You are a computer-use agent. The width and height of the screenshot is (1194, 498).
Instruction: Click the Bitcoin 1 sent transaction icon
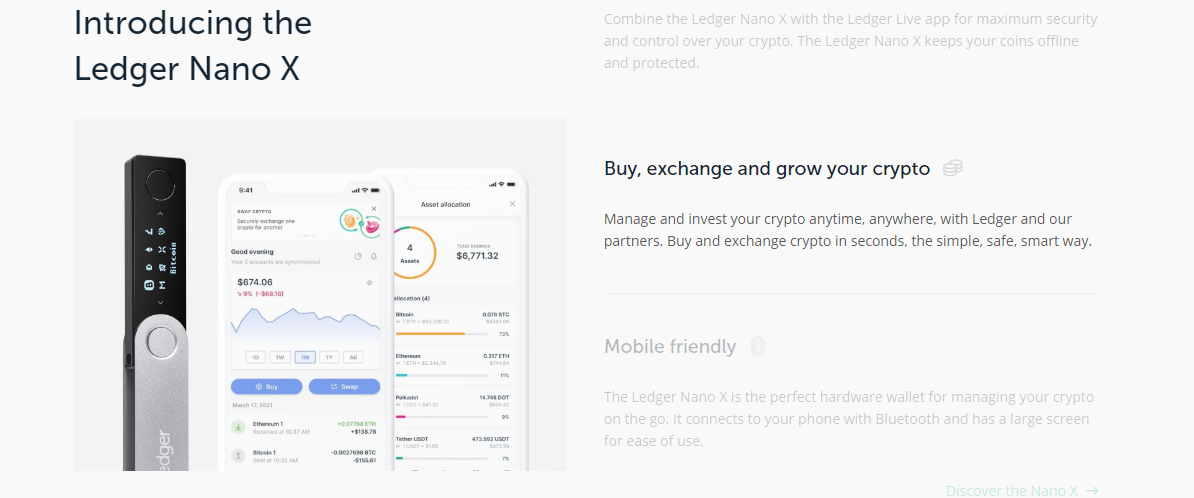(239, 454)
